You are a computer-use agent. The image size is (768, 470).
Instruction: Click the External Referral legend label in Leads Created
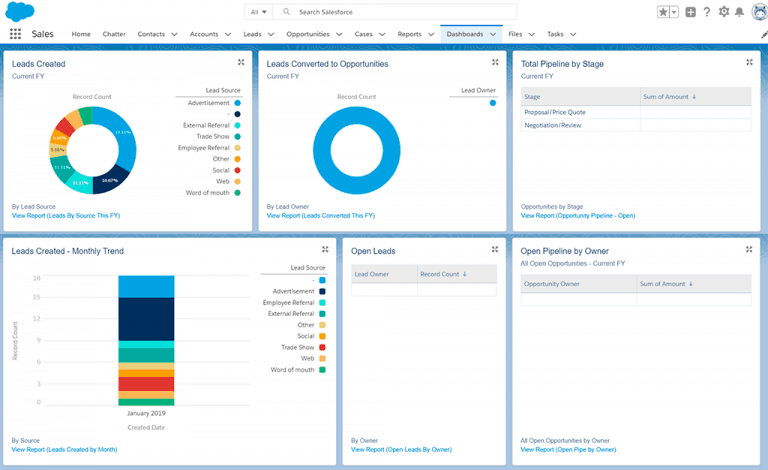[x=206, y=125]
